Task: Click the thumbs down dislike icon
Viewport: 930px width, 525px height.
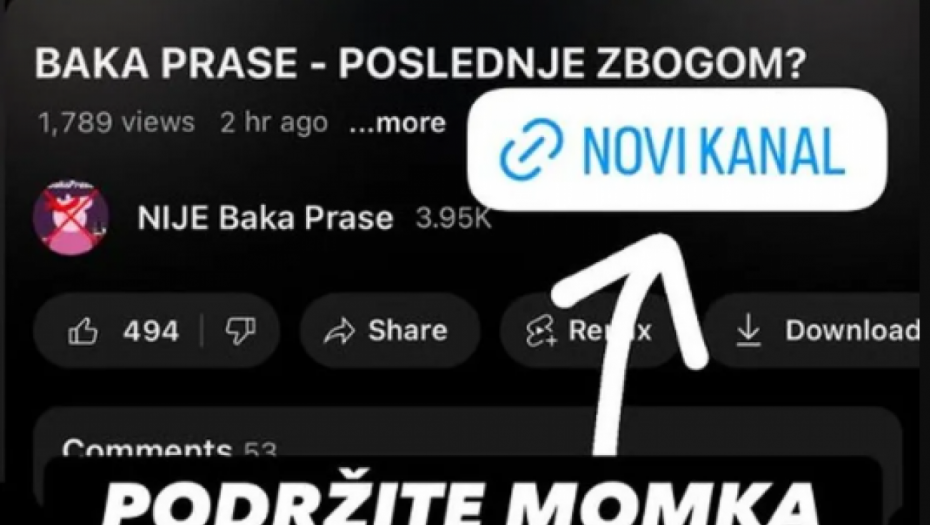Action: (240, 330)
